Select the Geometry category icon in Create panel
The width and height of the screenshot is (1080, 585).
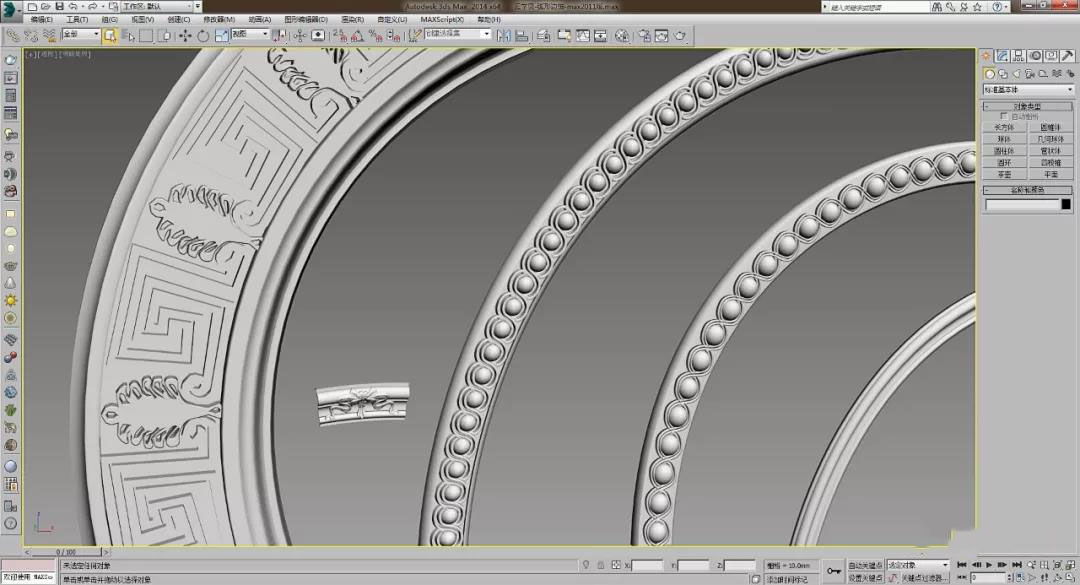tap(989, 74)
